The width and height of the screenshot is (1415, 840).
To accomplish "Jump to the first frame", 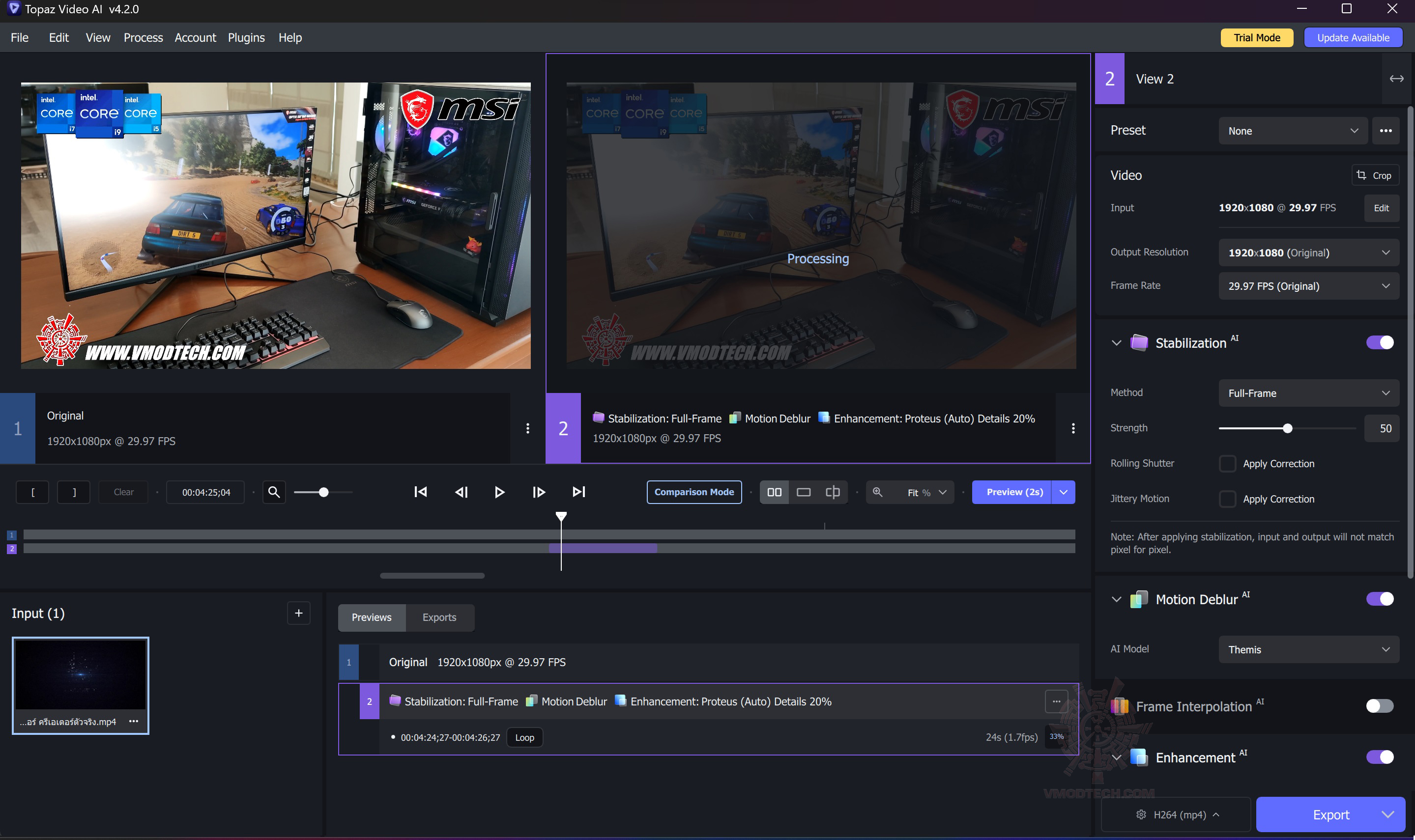I will tap(420, 492).
